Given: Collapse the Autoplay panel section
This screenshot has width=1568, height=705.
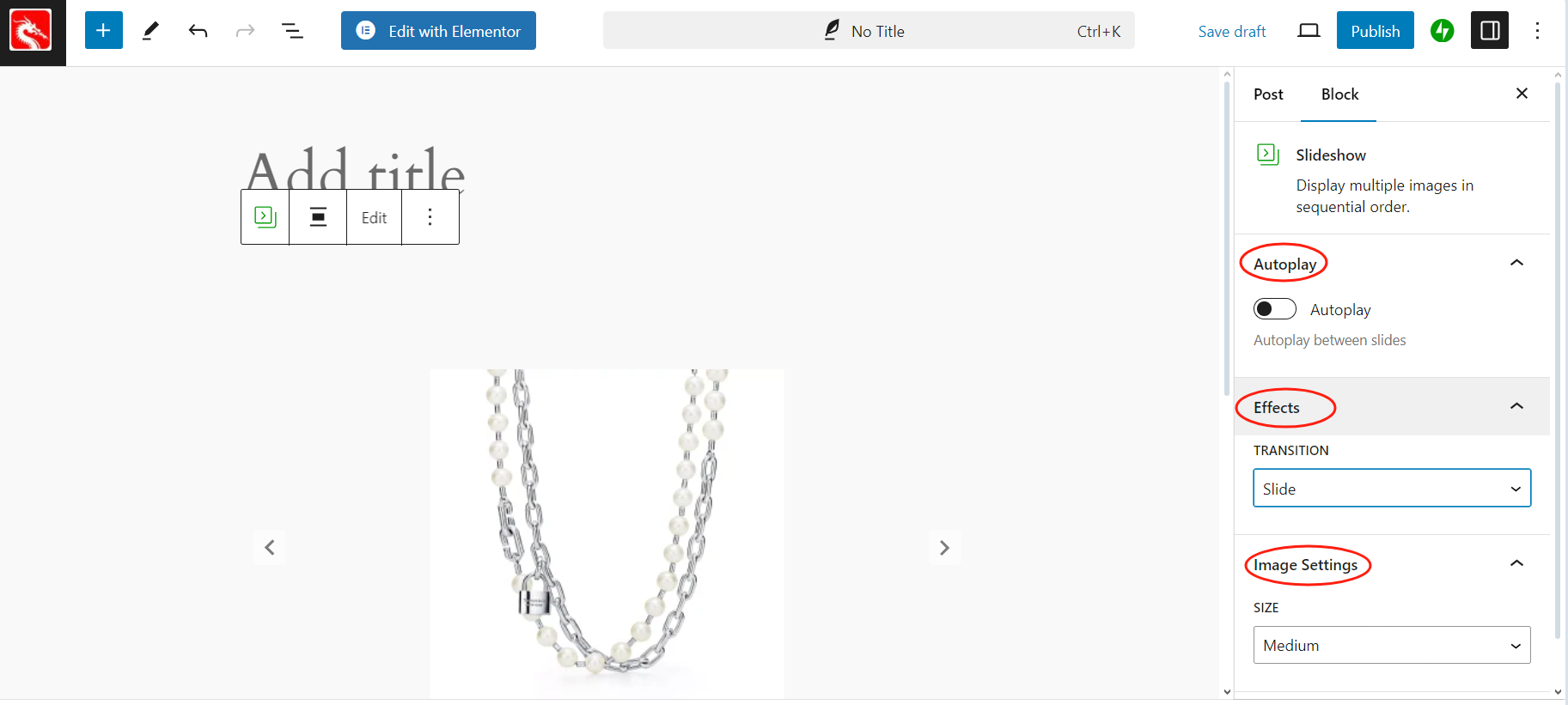Looking at the screenshot, I should [1516, 263].
